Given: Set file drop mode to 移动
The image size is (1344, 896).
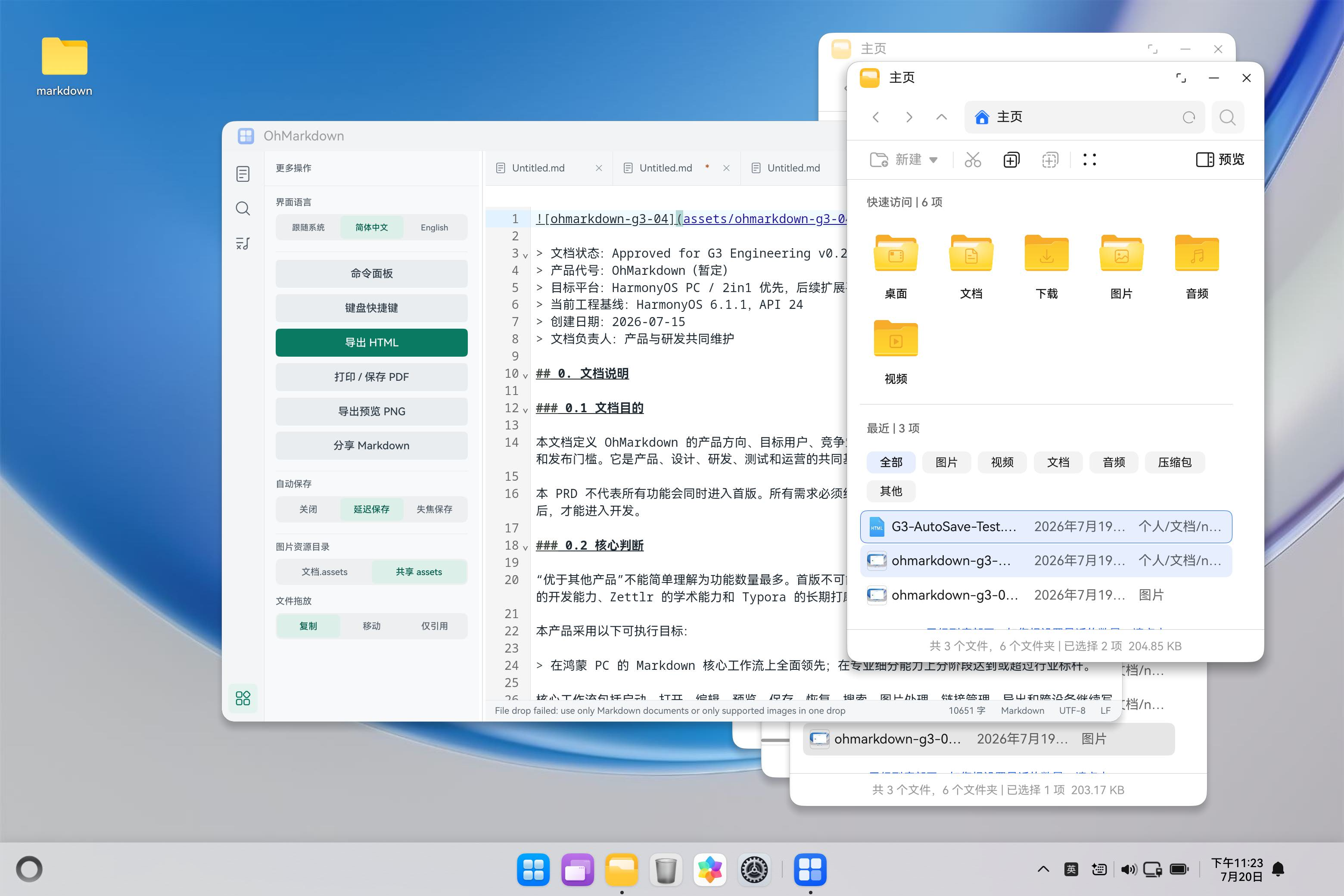Looking at the screenshot, I should 371,626.
